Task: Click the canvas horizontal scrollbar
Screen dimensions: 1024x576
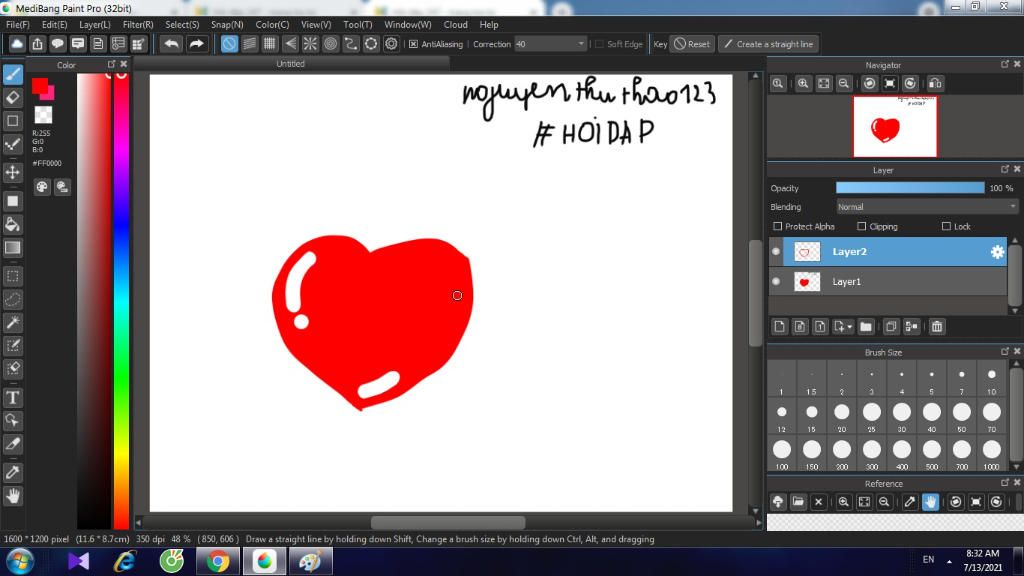Action: point(447,522)
